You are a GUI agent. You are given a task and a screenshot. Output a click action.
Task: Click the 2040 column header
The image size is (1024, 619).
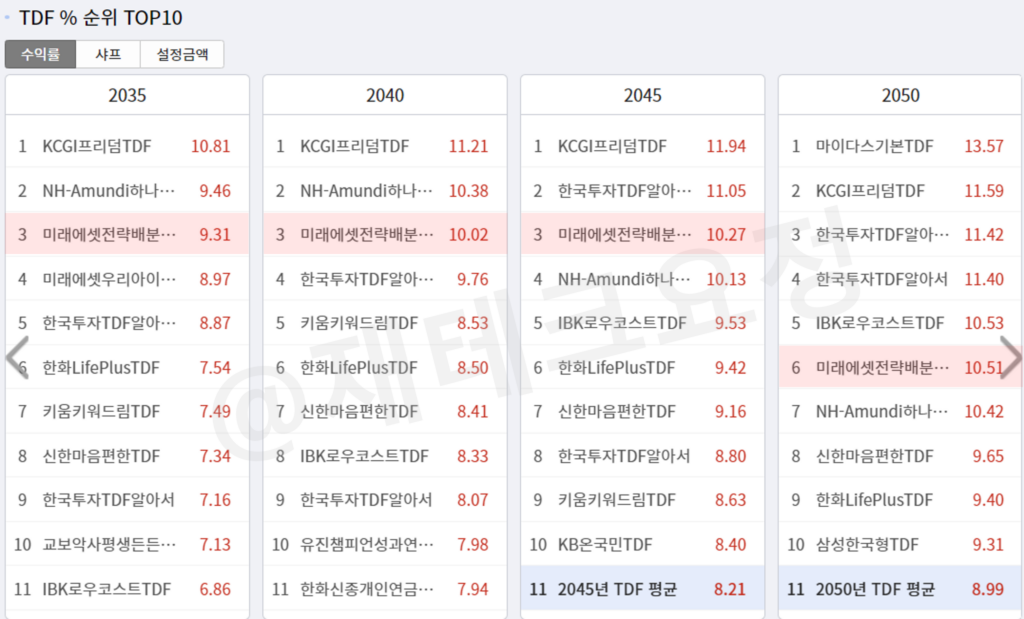pyautogui.click(x=384, y=94)
